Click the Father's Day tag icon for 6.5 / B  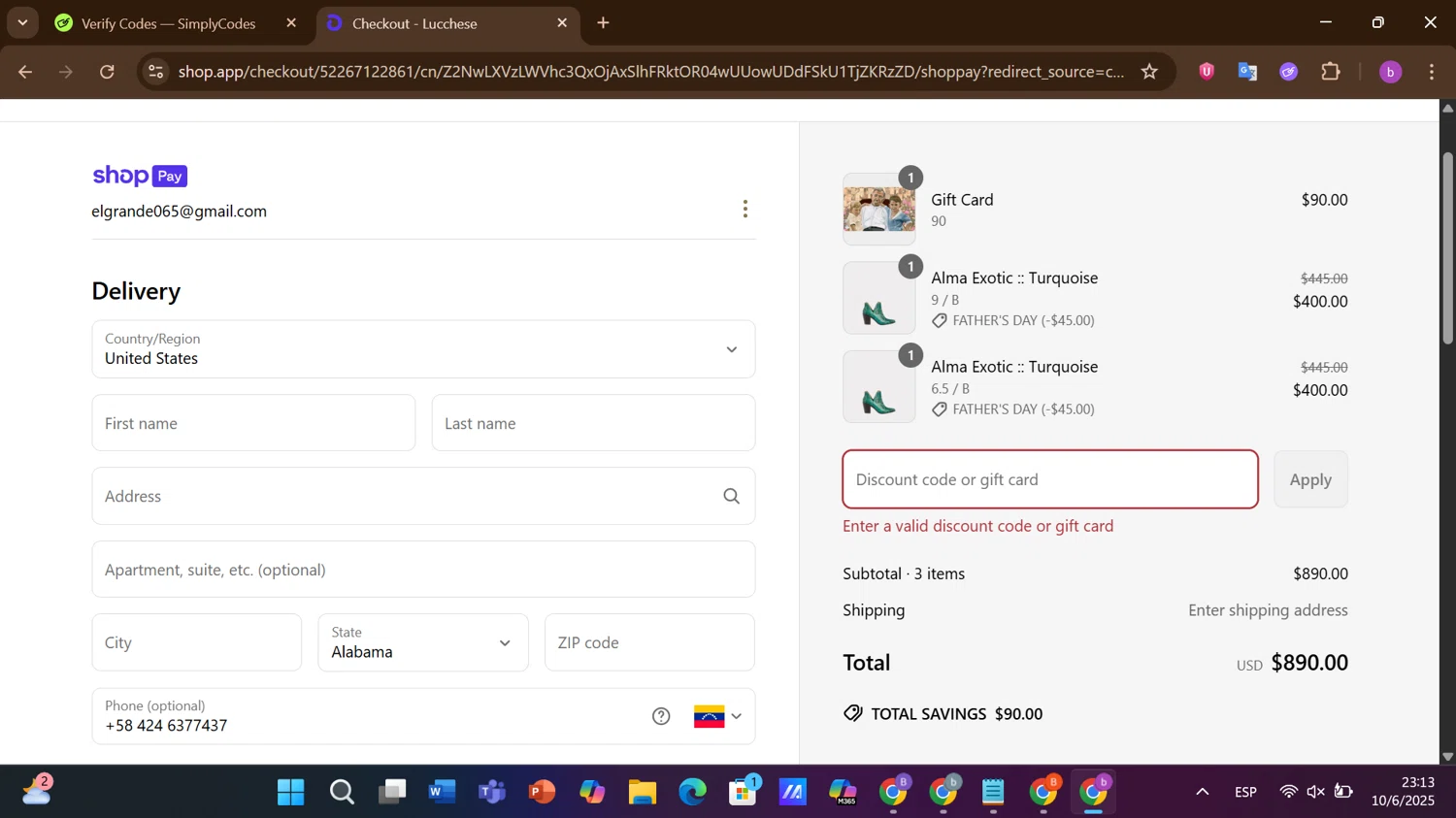click(x=939, y=409)
